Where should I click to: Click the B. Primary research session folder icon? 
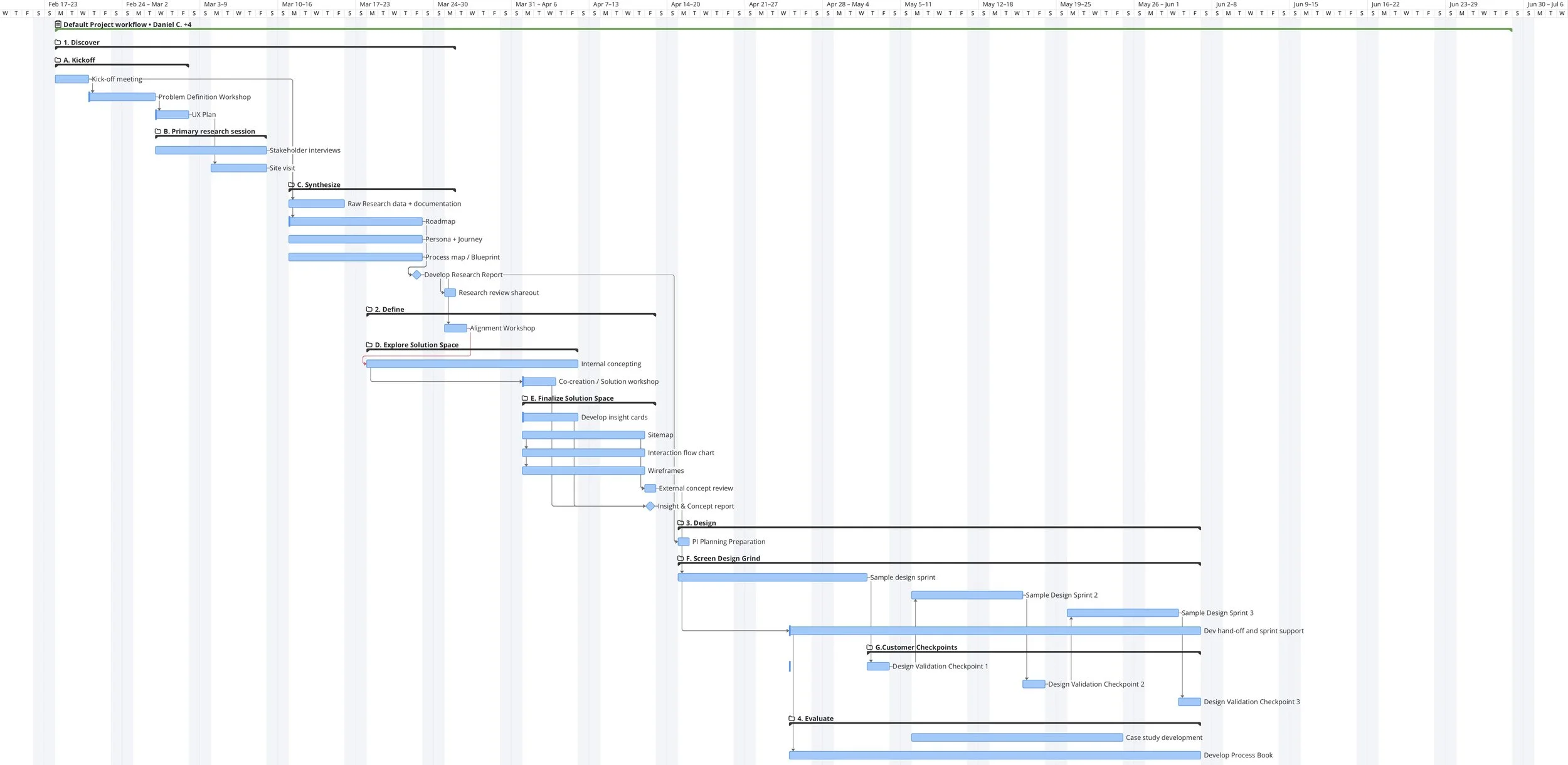coord(158,132)
